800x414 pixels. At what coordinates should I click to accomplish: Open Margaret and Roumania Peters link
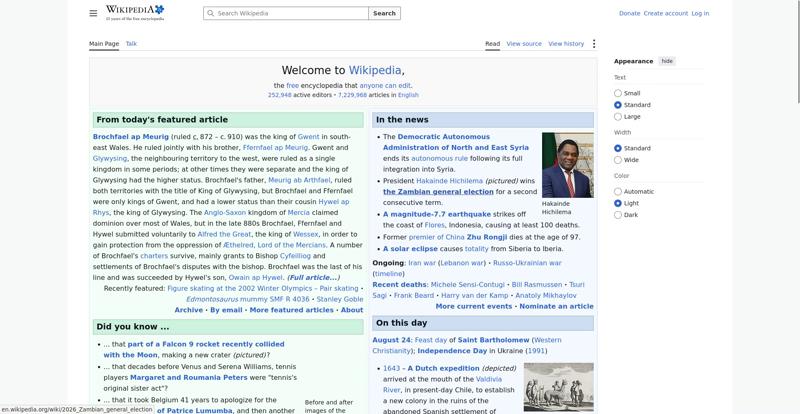(x=189, y=378)
